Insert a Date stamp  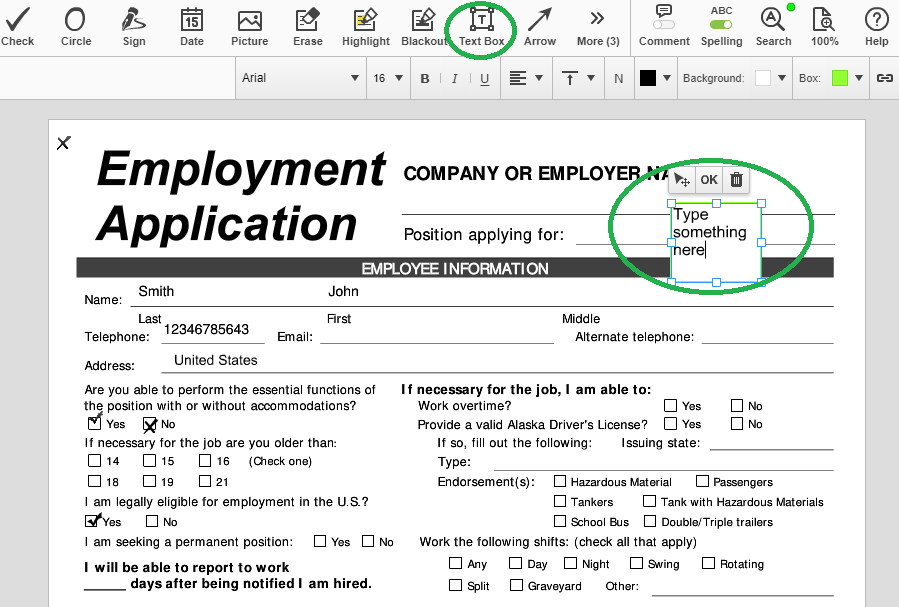click(191, 27)
